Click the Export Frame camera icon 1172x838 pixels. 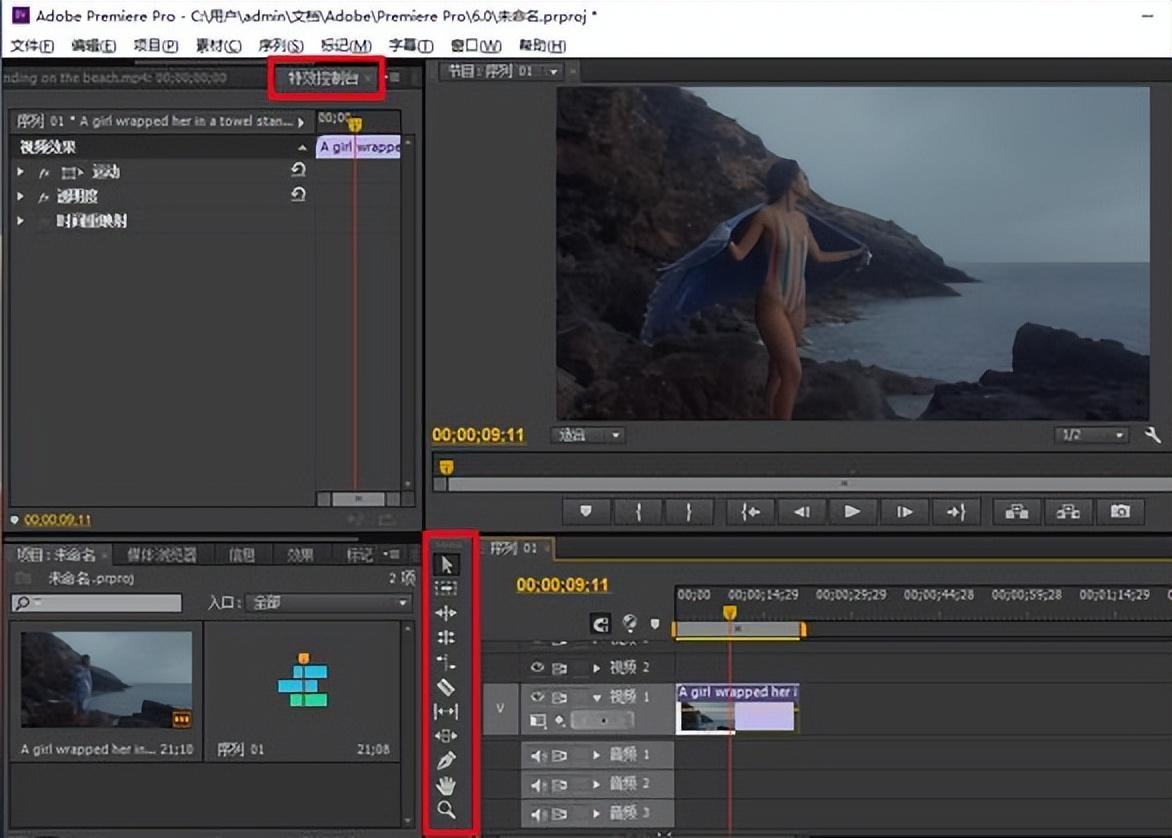[1120, 511]
